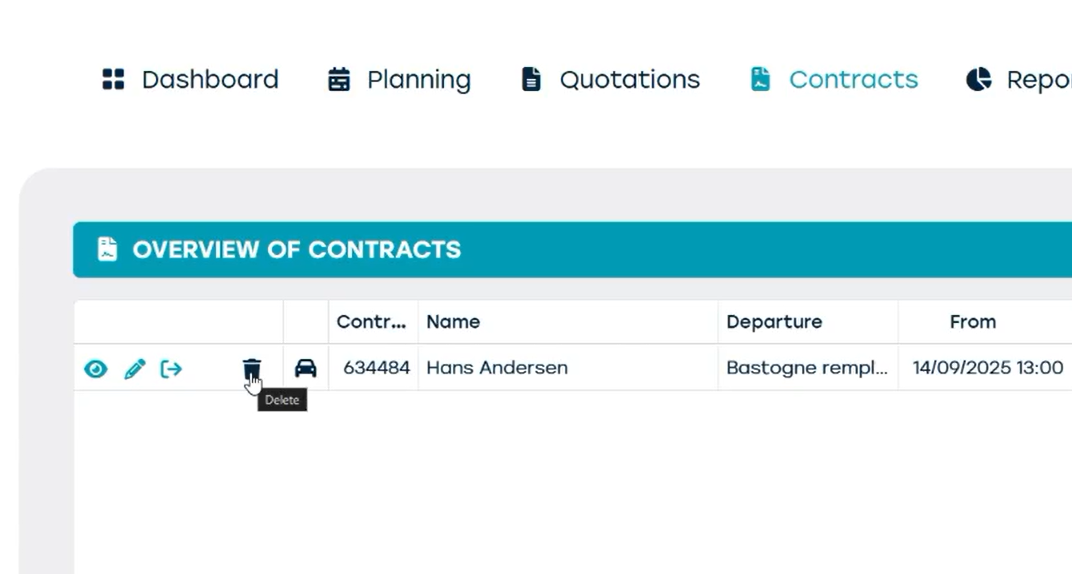1072x574 pixels.
Task: Sort by the Name column header
Action: point(453,322)
